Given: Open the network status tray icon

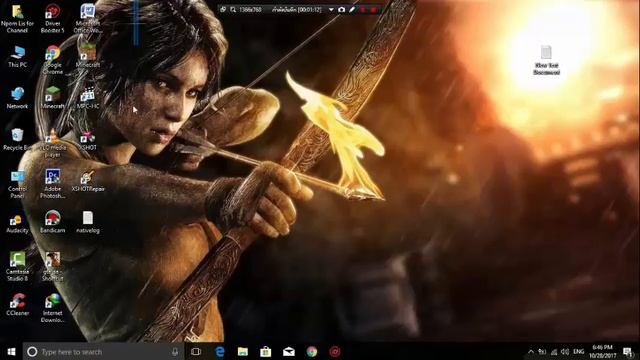Looking at the screenshot, I should 554,351.
